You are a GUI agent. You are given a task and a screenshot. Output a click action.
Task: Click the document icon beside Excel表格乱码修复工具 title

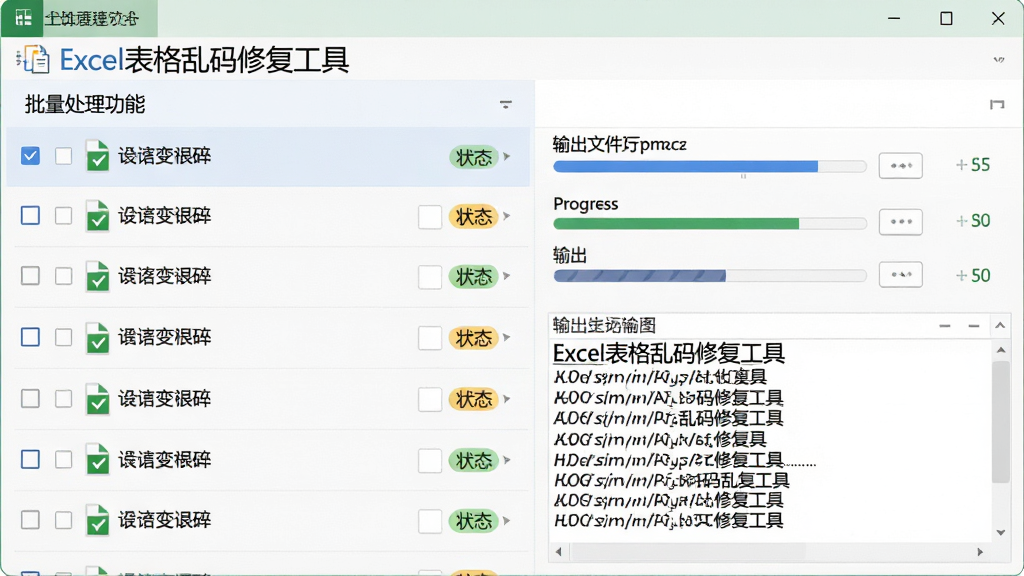click(x=33, y=59)
